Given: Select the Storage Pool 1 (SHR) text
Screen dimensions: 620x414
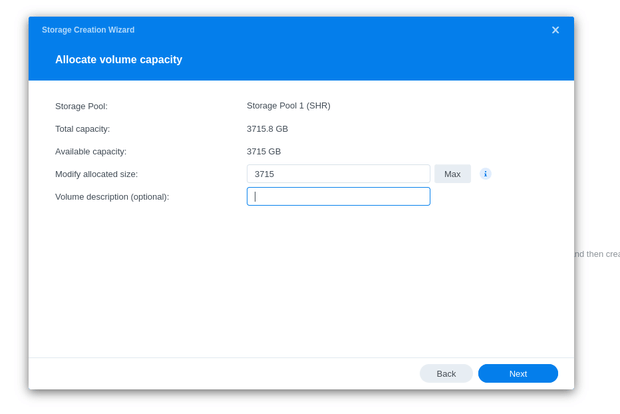Looking at the screenshot, I should coord(288,106).
